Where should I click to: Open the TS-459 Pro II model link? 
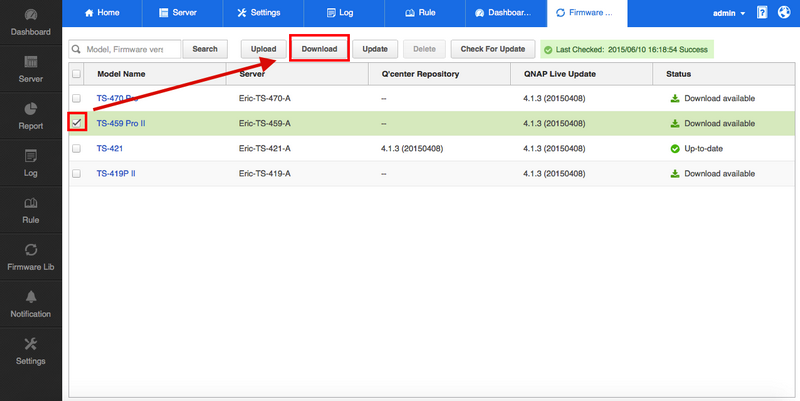tap(121, 123)
